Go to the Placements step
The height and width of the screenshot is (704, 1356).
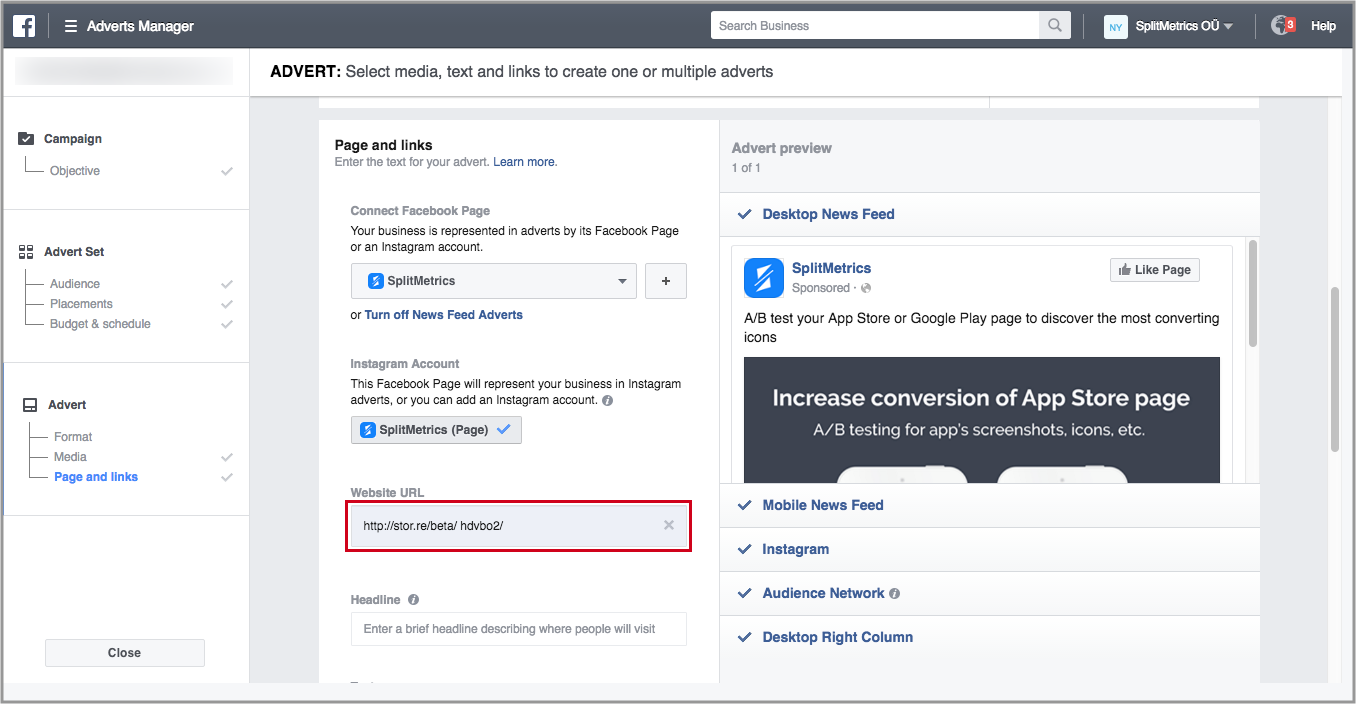(x=81, y=304)
